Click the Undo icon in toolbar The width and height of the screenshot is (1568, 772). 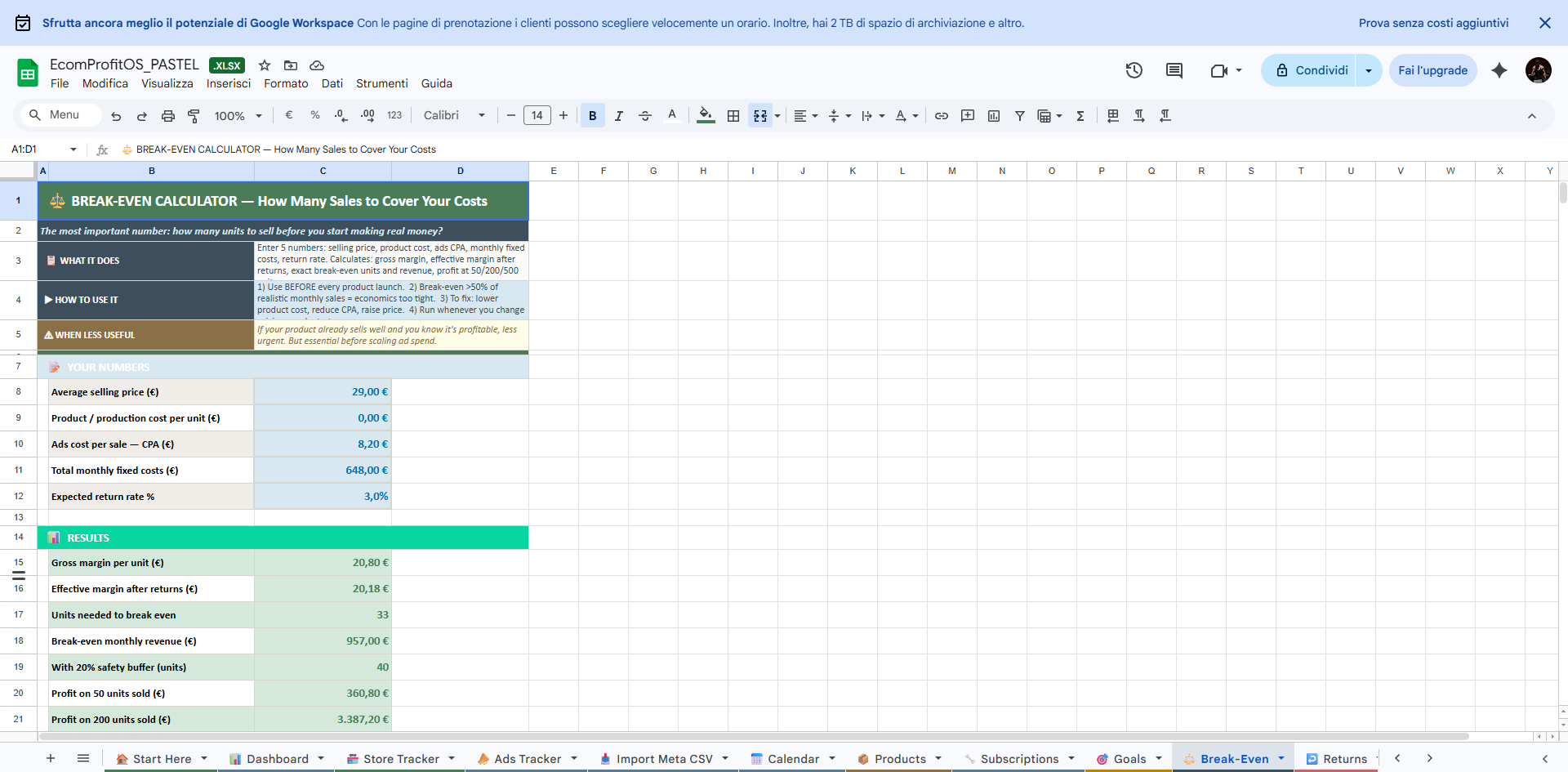pyautogui.click(x=116, y=116)
